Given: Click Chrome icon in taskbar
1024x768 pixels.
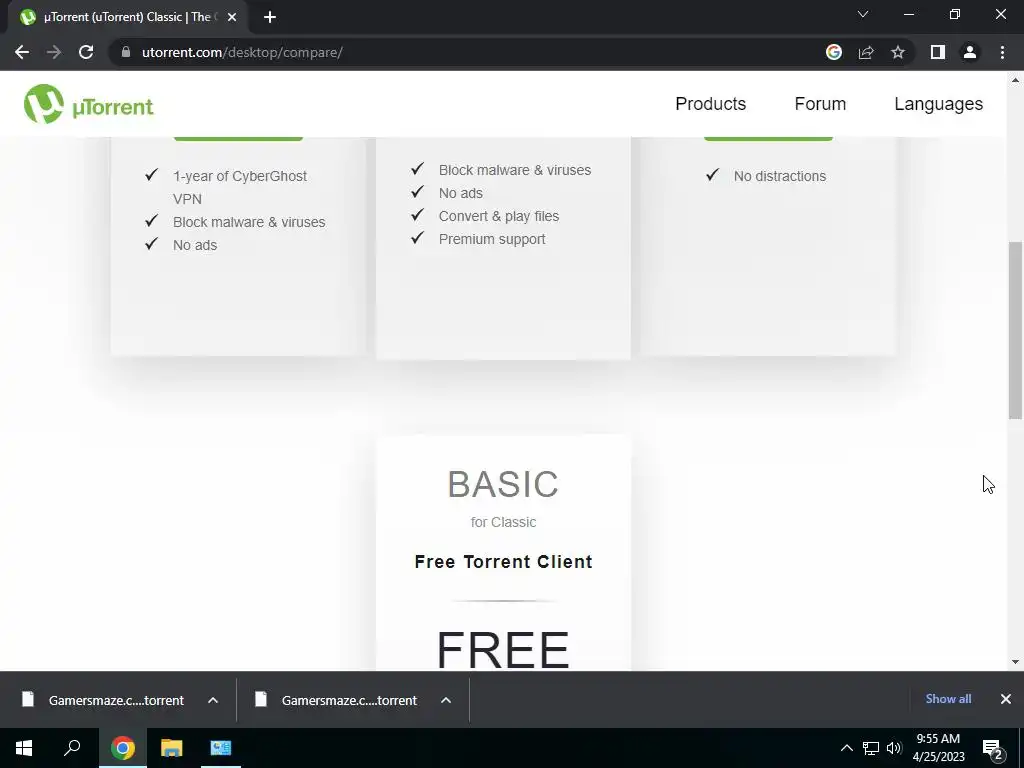Looking at the screenshot, I should (123, 748).
